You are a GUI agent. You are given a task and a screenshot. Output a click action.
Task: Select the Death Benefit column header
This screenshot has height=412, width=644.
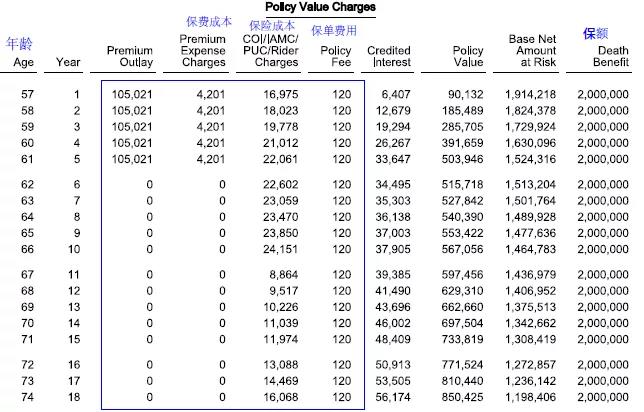604,56
